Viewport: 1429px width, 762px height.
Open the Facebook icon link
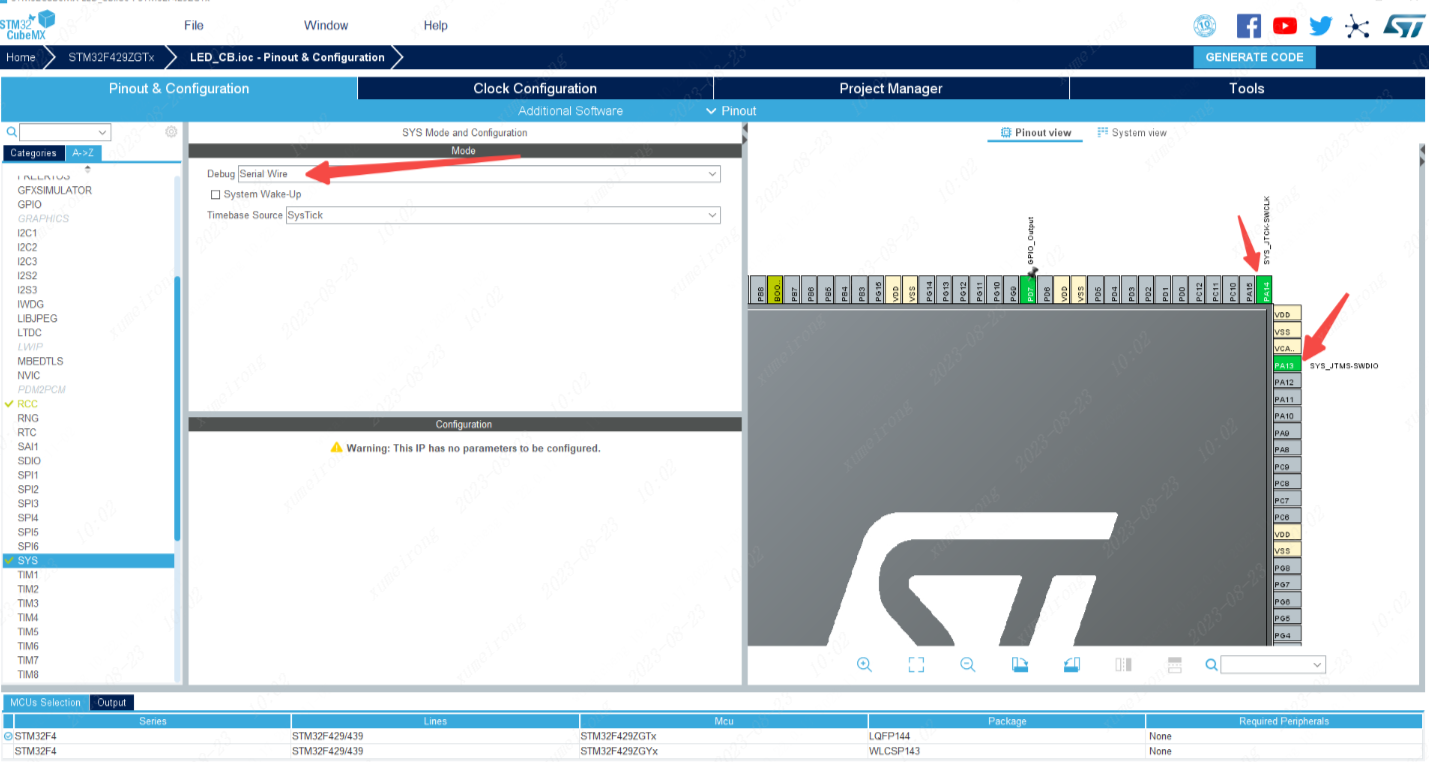pyautogui.click(x=1249, y=26)
